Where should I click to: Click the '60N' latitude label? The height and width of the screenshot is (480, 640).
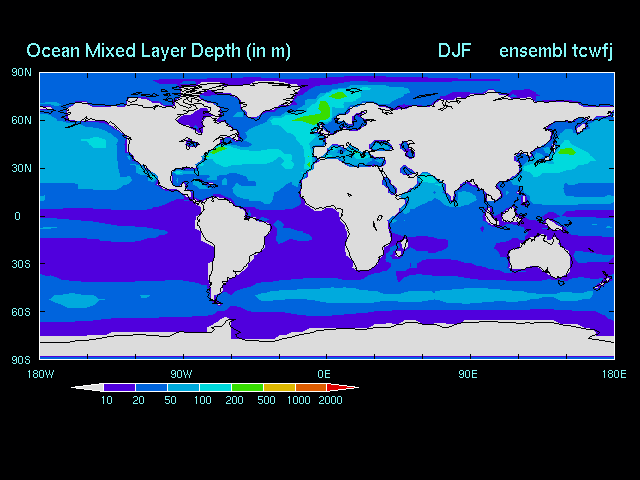tap(21, 120)
